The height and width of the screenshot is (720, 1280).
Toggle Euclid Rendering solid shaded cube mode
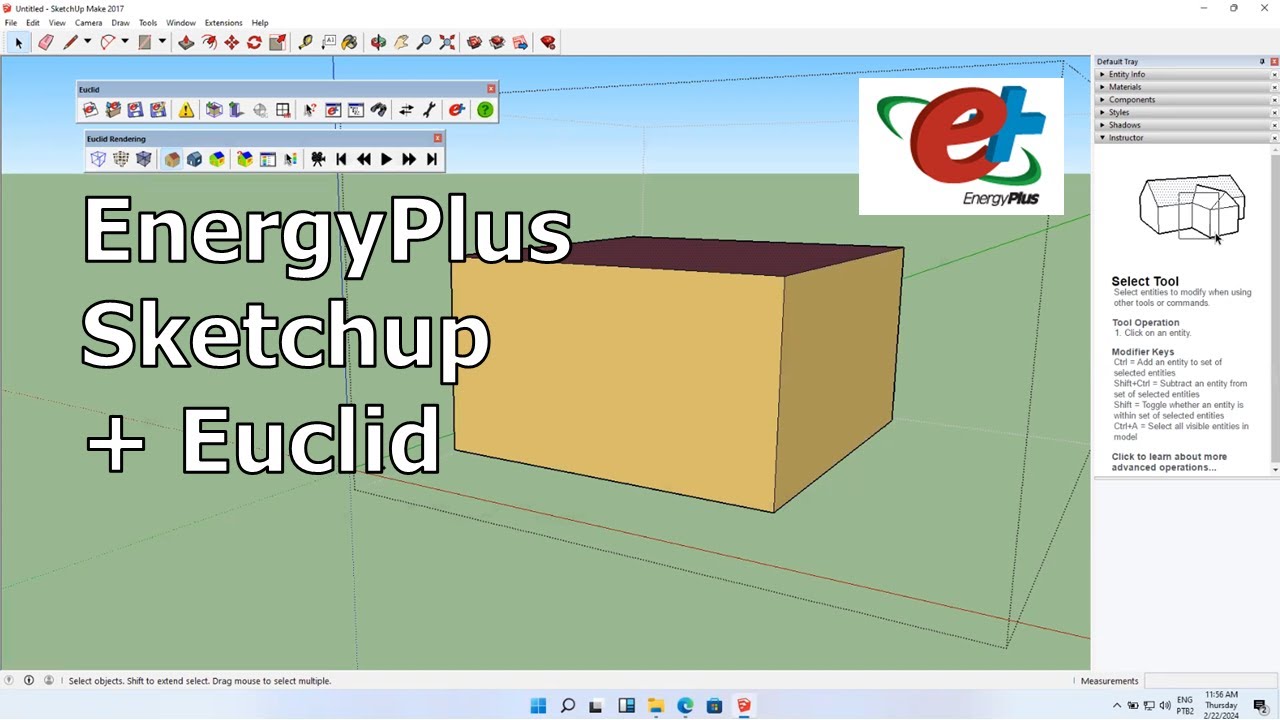tap(144, 159)
